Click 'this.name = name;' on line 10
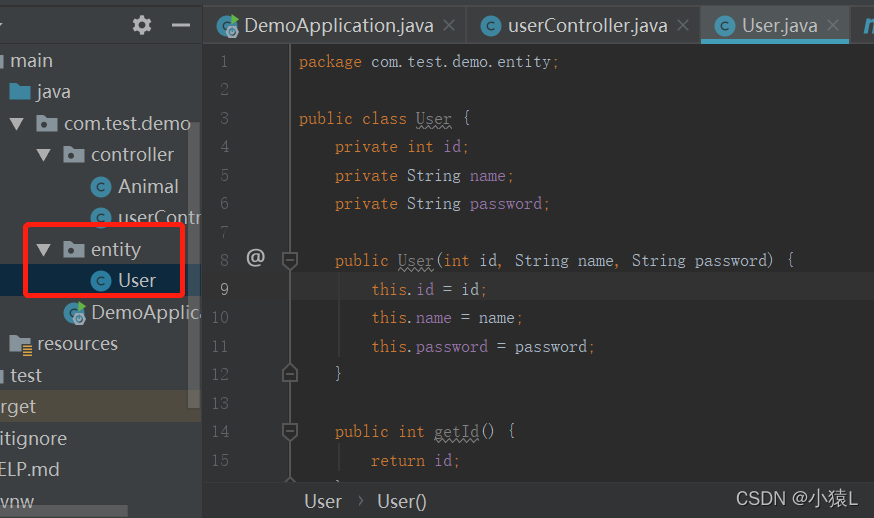 447,318
